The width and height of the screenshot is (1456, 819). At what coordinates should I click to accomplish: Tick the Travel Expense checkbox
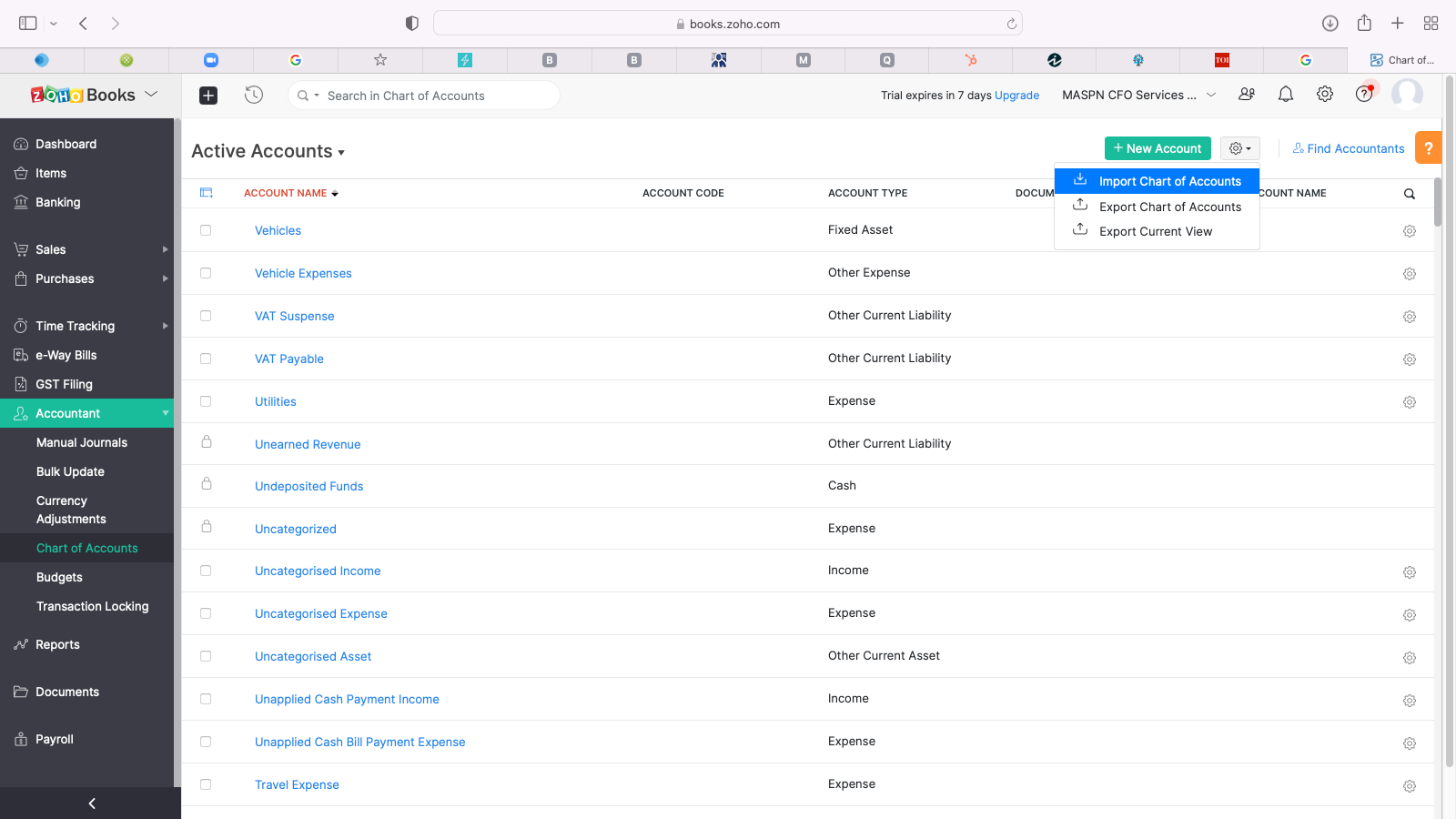click(x=206, y=784)
